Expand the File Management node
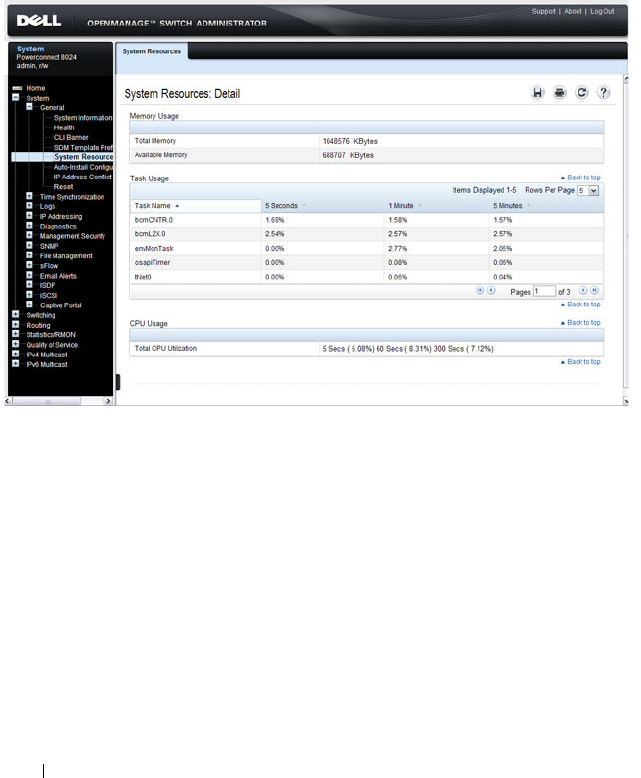 pos(29,255)
